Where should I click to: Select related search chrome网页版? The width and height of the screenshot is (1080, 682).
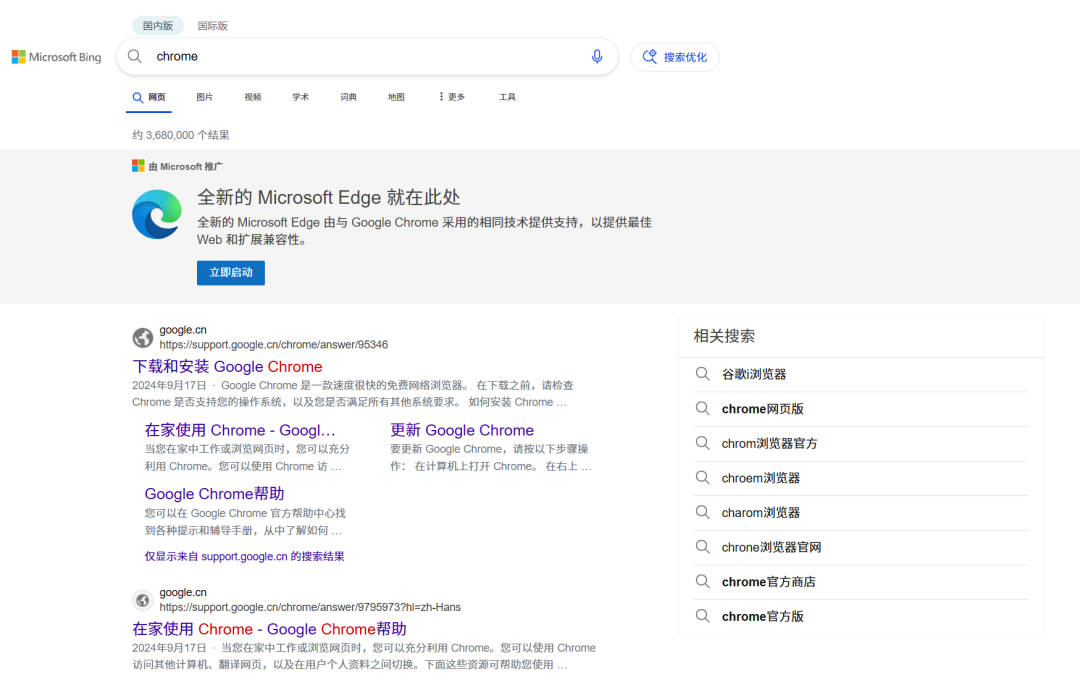click(762, 409)
